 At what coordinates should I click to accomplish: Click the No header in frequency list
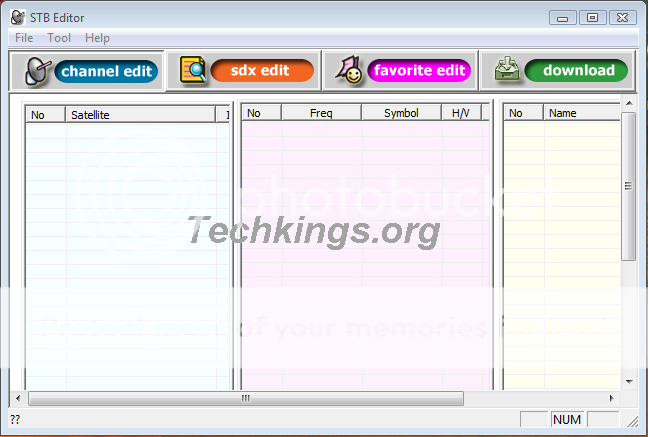[262, 113]
